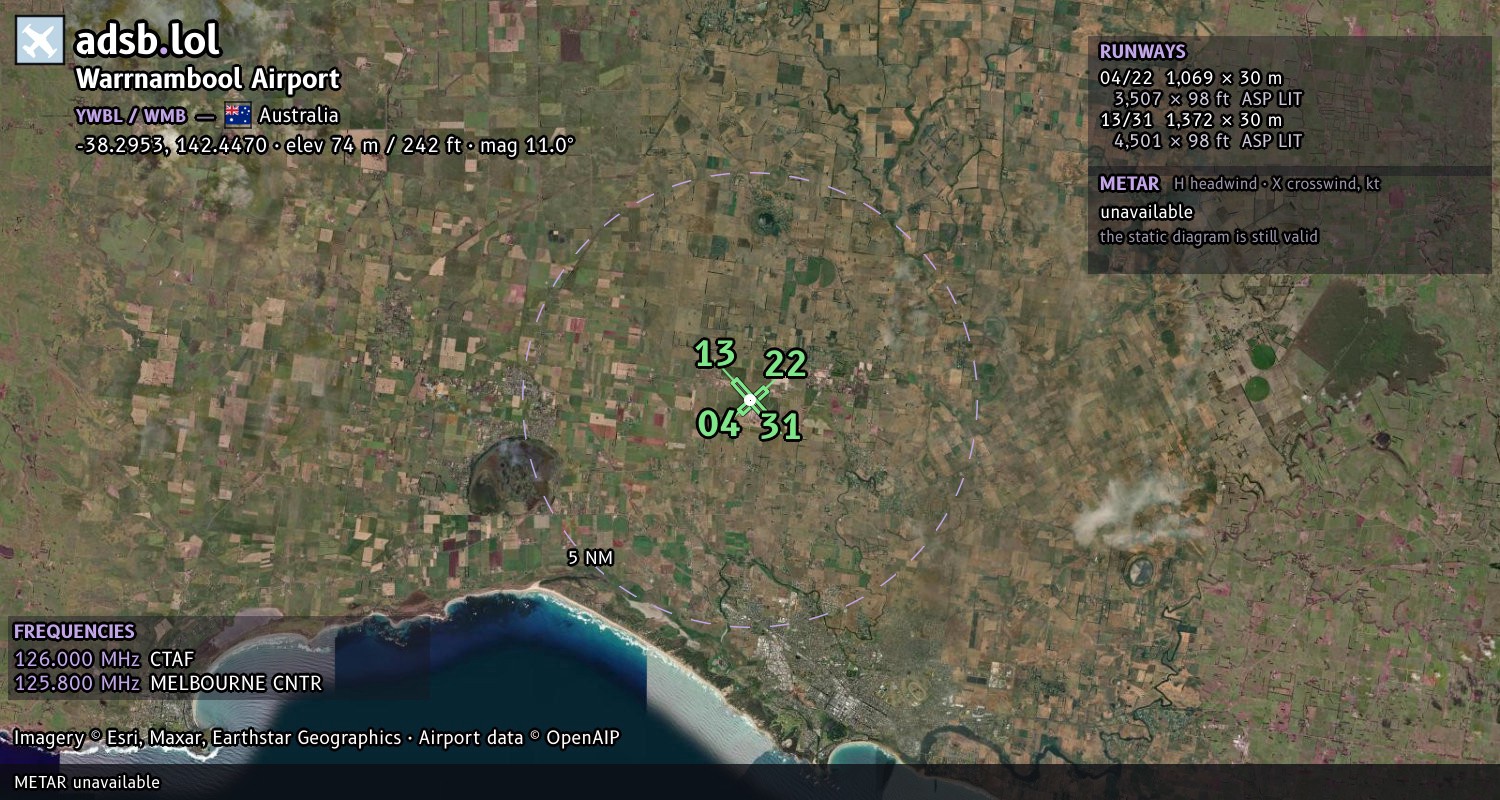Image resolution: width=1500 pixels, height=800 pixels.
Task: Click the magnetic variation "mag 11.0°"
Action: [x=525, y=145]
